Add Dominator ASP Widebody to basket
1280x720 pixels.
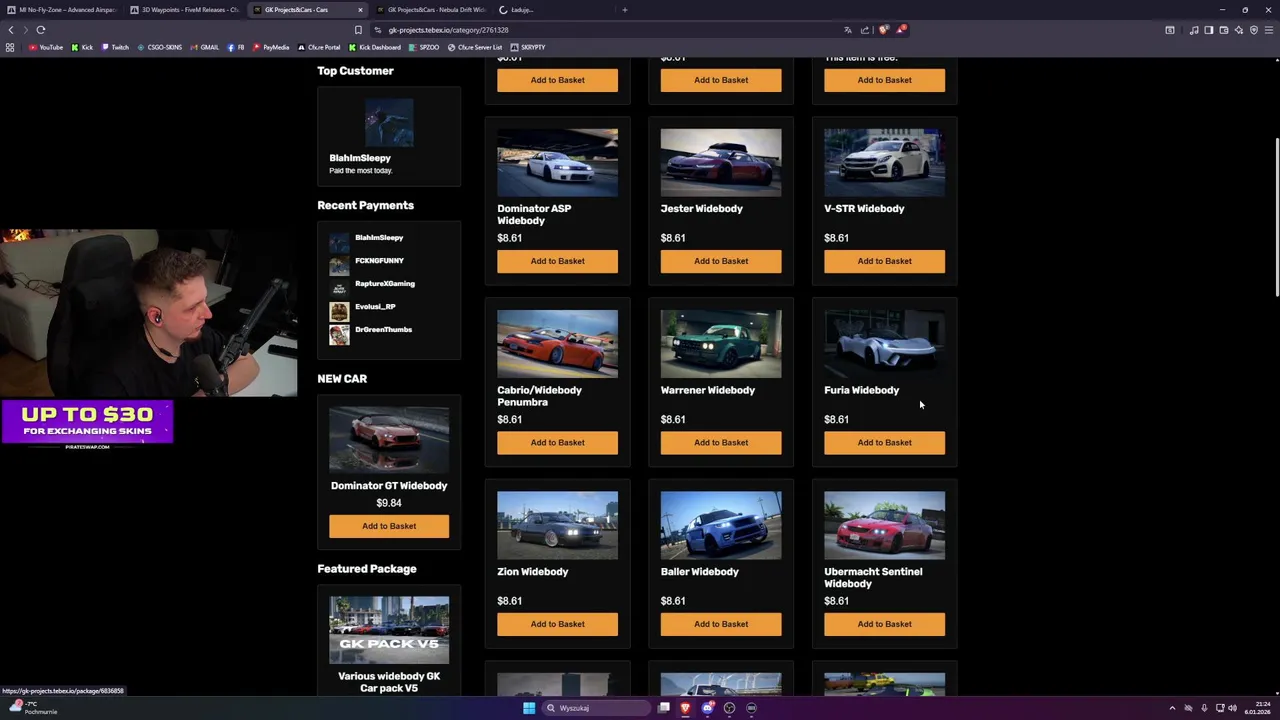point(557,261)
